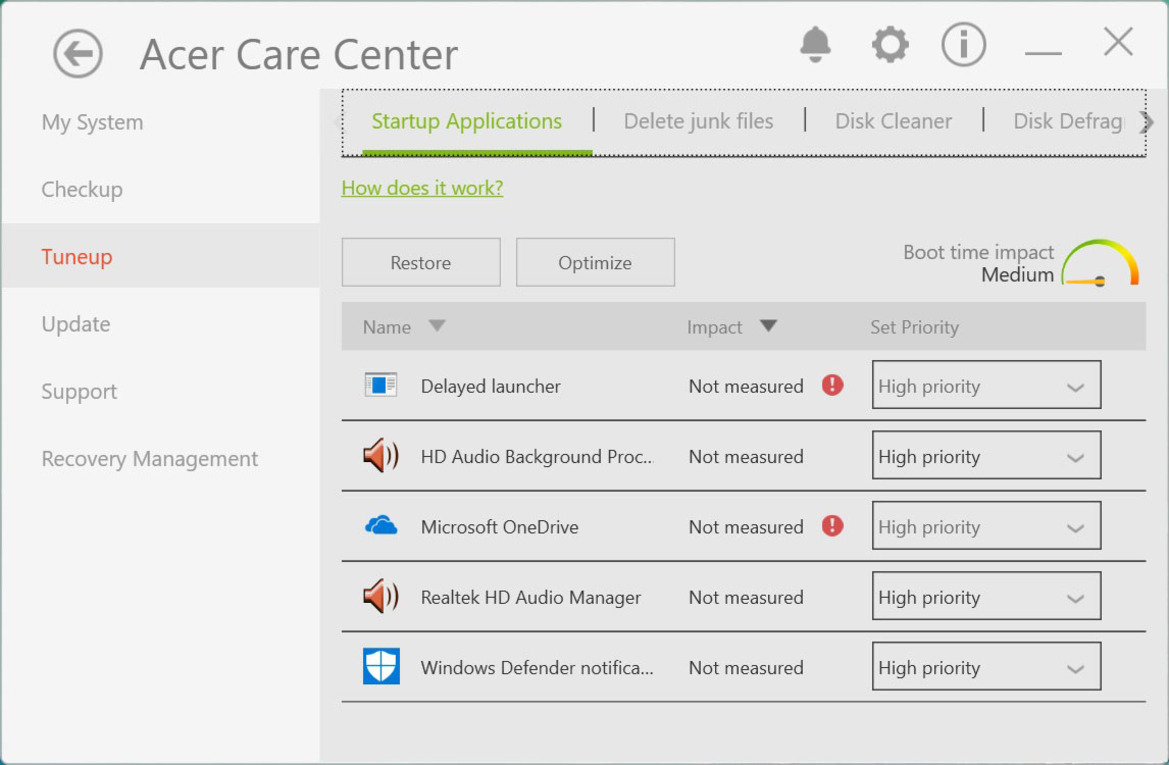Click the Restore button

point(421,262)
